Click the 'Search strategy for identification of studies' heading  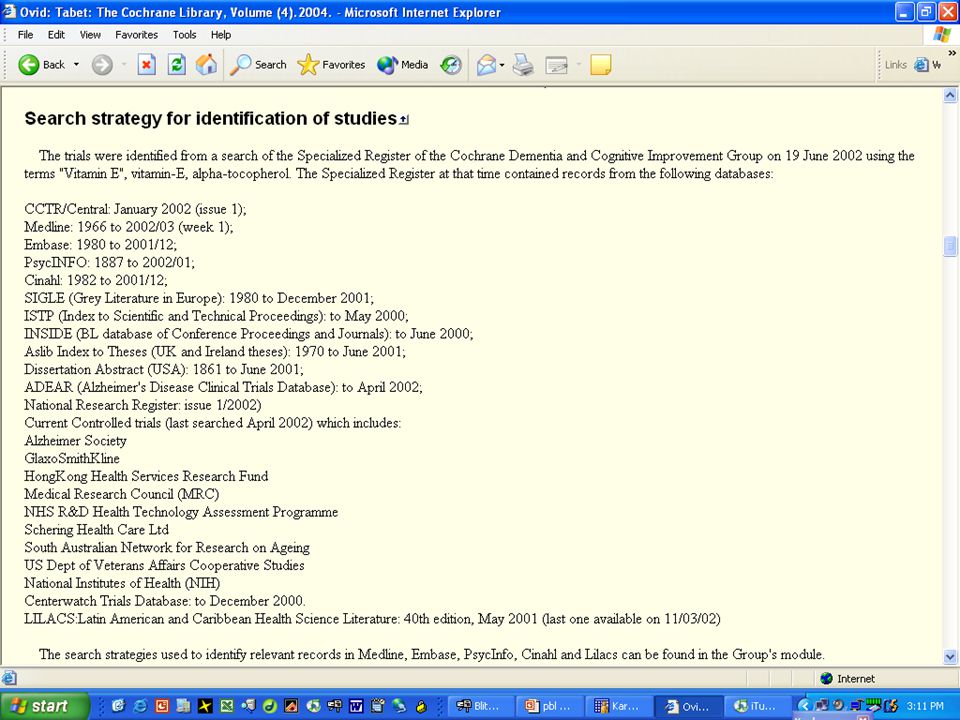pos(211,118)
